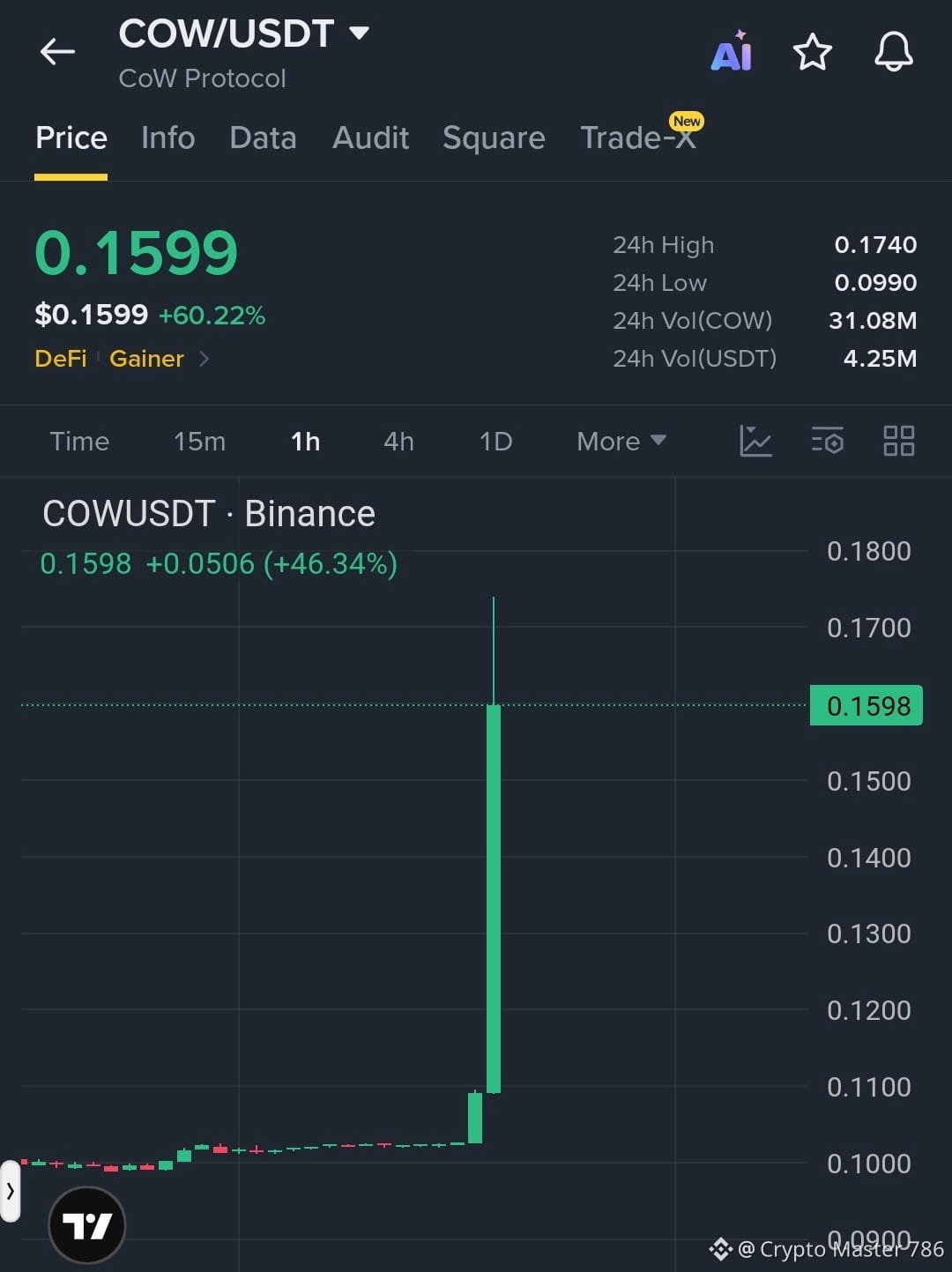Tap the DeFi tag link
This screenshot has width=952, height=1272.
pos(60,359)
